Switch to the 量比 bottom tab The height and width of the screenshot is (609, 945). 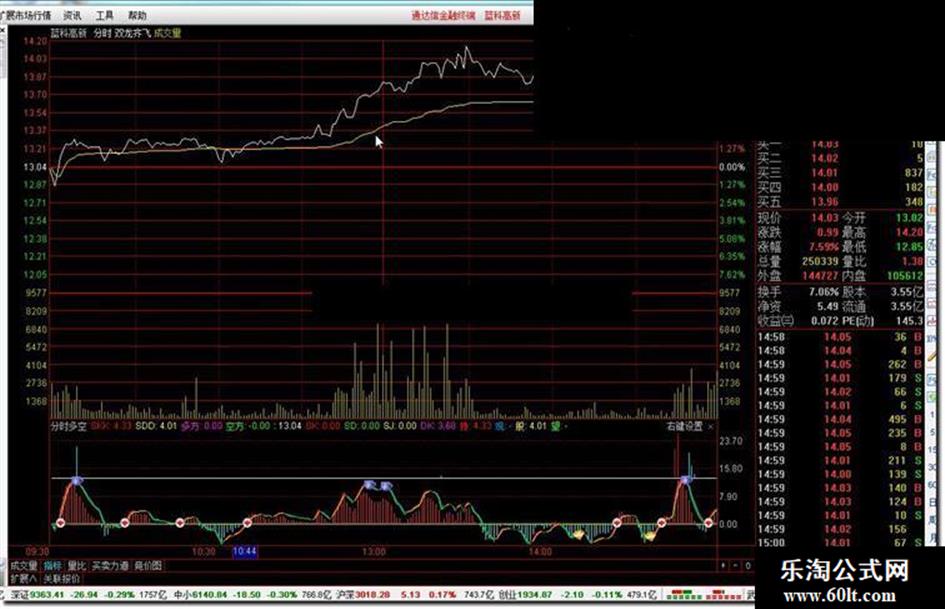coord(77,566)
